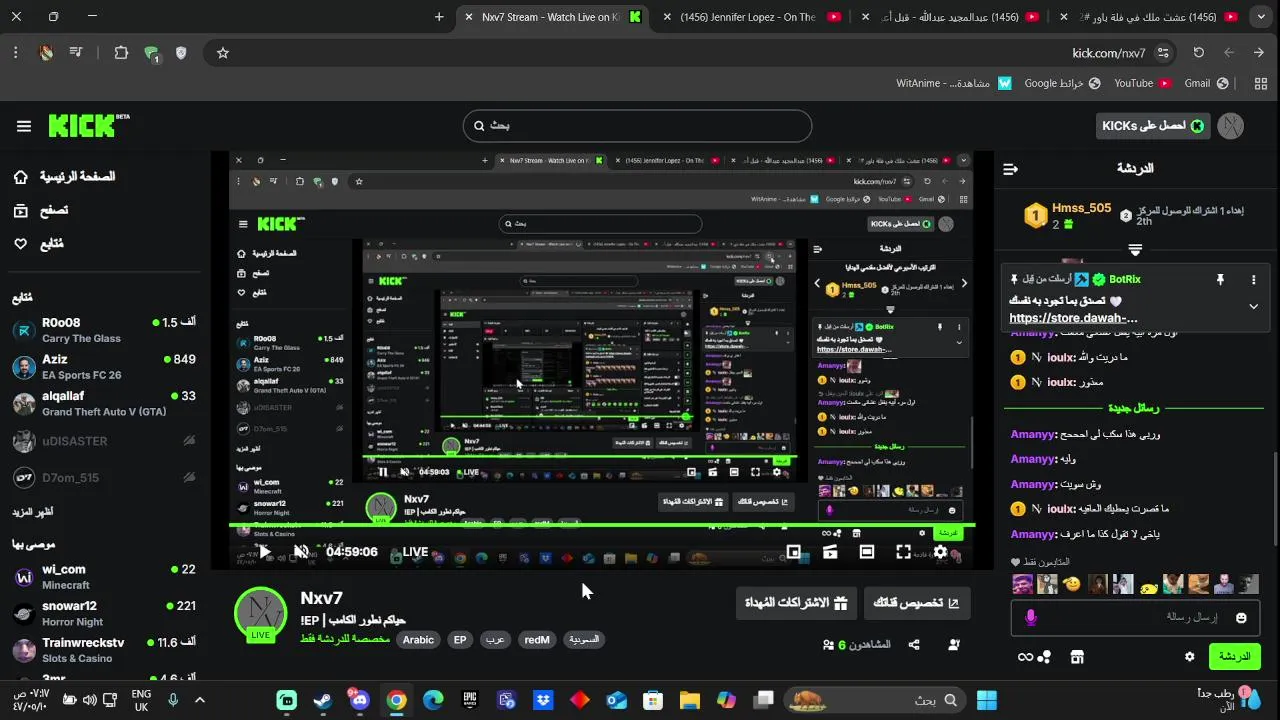This screenshot has height=720, width=1280.
Task: Select the redM category tag
Action: point(537,640)
